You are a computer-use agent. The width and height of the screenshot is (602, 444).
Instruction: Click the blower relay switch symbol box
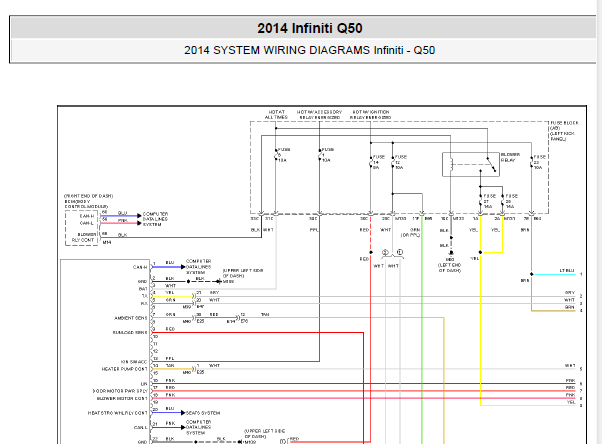[471, 164]
